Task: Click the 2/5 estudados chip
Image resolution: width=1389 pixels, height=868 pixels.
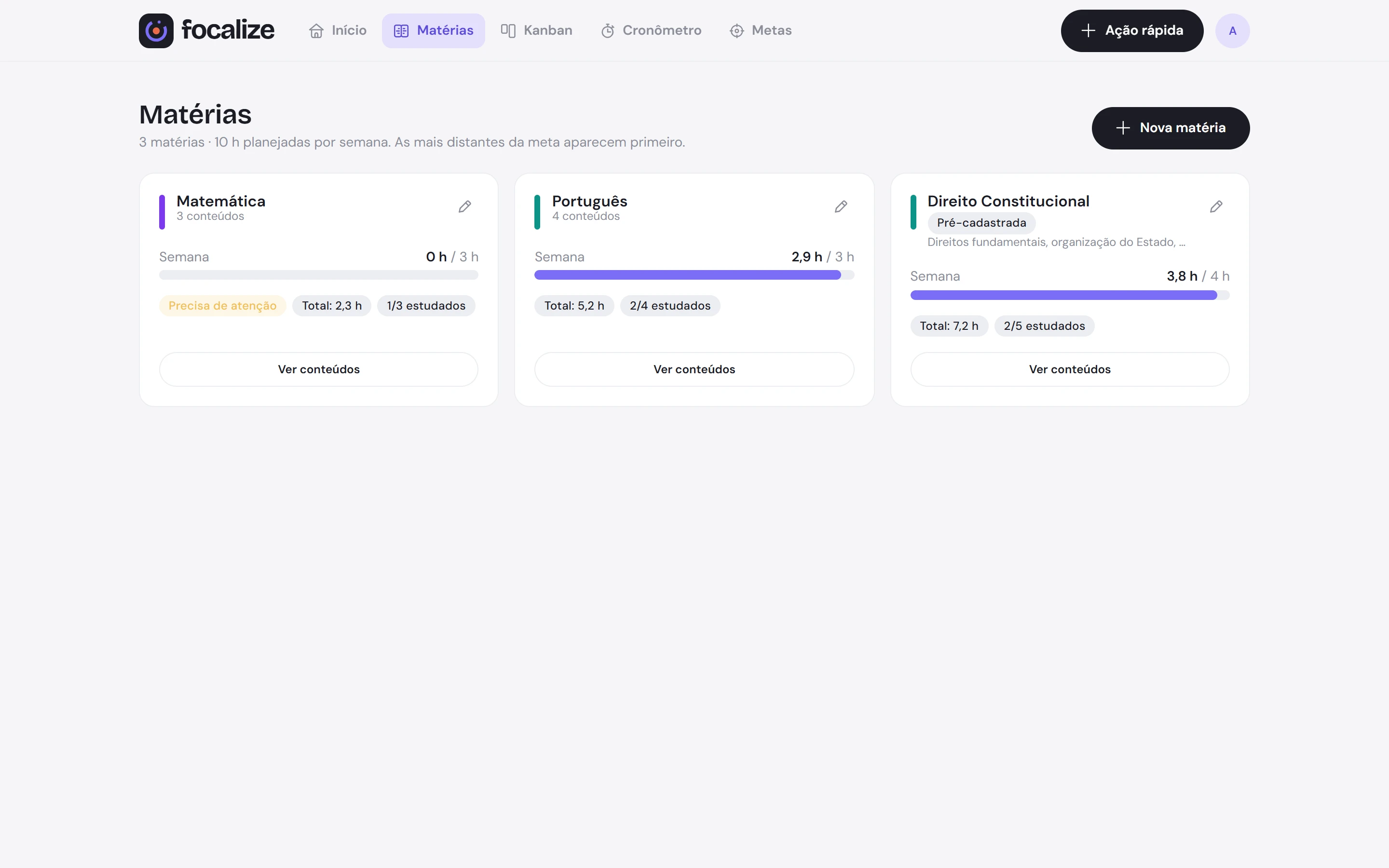Action: click(x=1044, y=326)
